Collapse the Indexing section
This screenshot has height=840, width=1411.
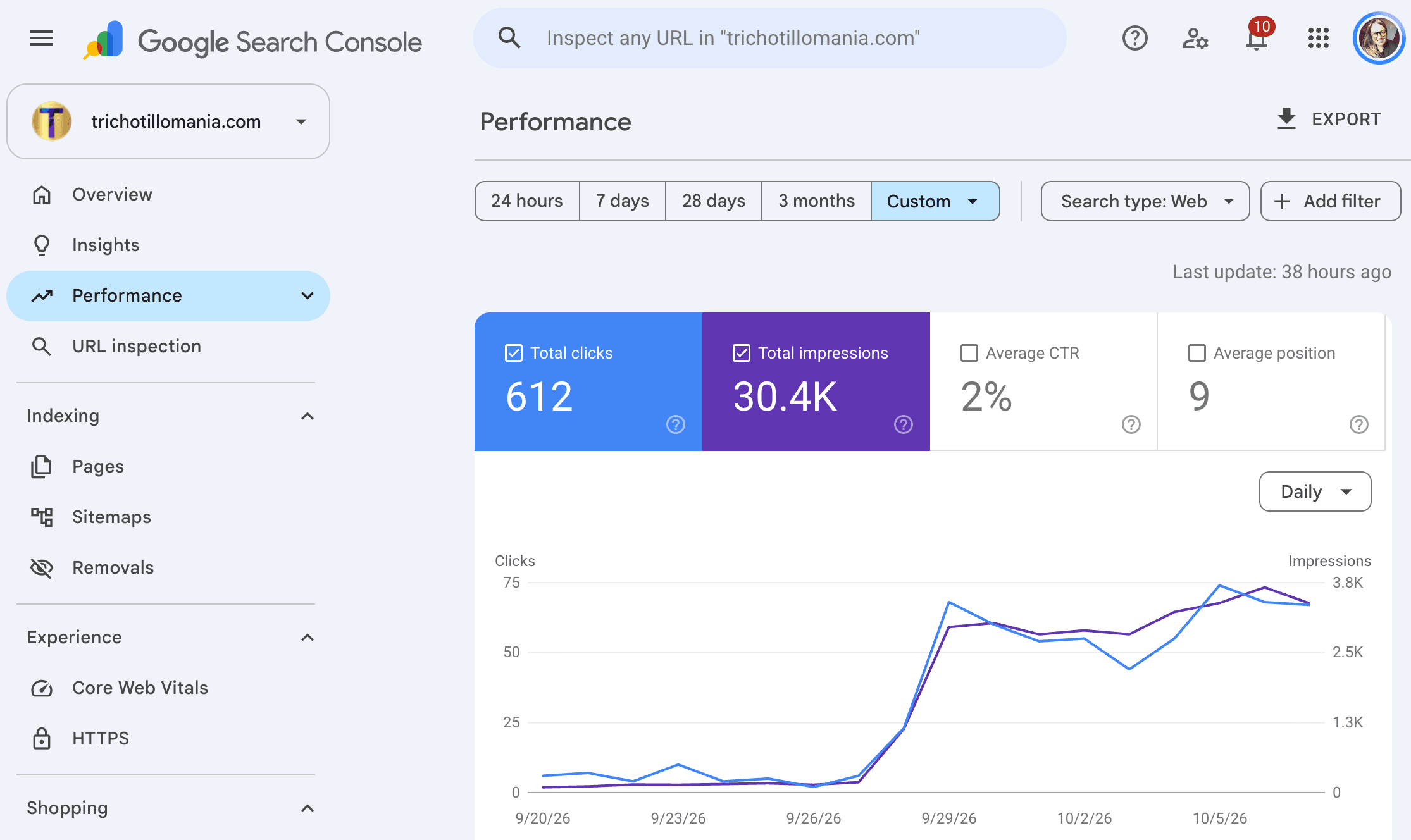tap(308, 416)
